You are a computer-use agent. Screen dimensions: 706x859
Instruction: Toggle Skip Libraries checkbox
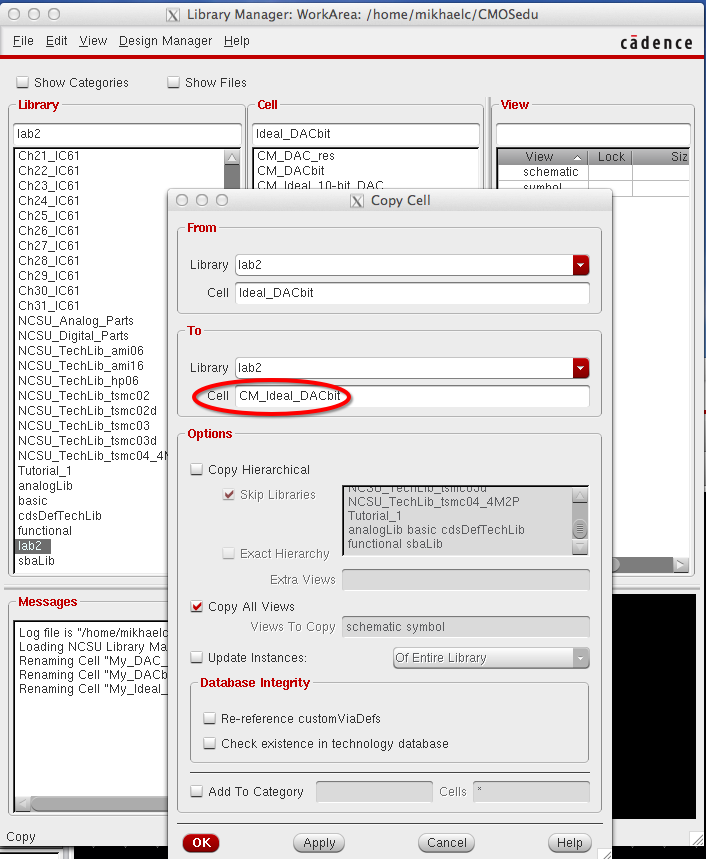point(228,495)
